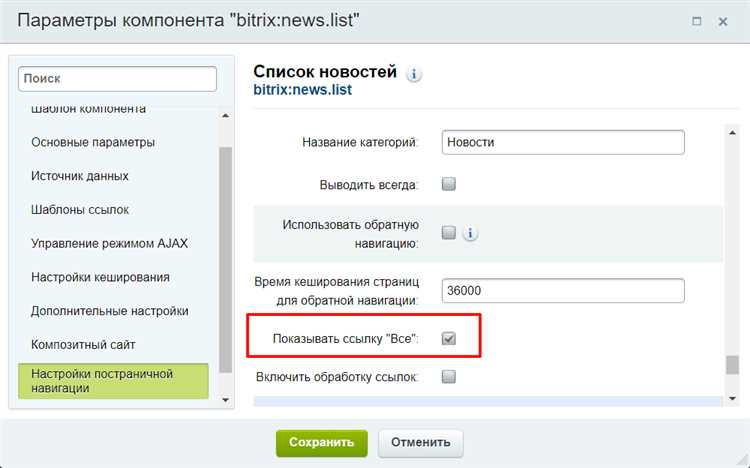The image size is (750, 468).
Task: Toggle Выводить всегда checkbox
Action: pyautogui.click(x=449, y=184)
